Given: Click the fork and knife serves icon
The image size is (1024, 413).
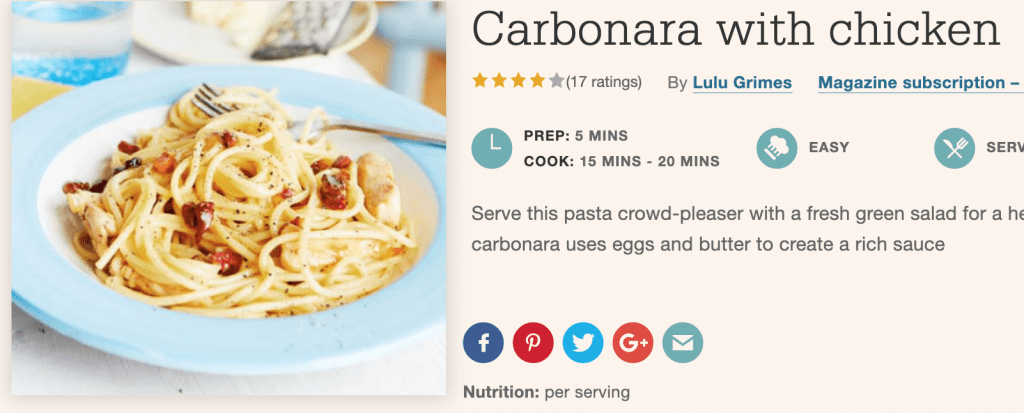Looking at the screenshot, I should (954, 148).
